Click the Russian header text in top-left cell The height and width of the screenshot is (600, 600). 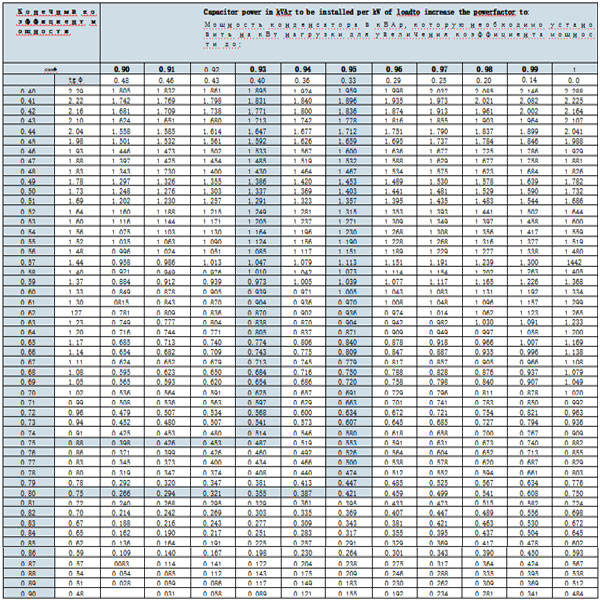[x=48, y=20]
